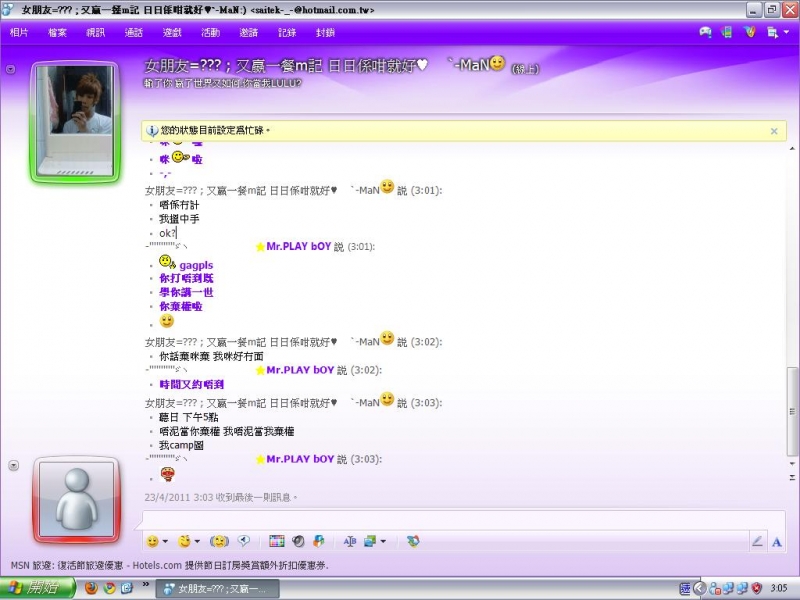Click the 封鎖 (block) menu item
This screenshot has width=800, height=600.
coord(325,33)
